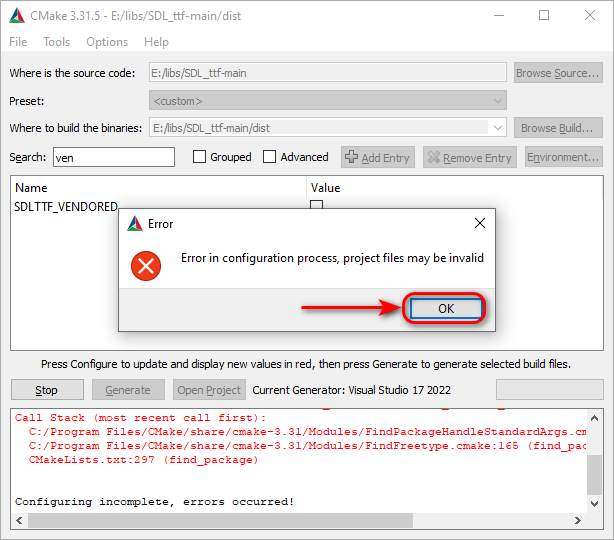The image size is (614, 540).
Task: Close the Error dialog with X
Action: pos(480,223)
